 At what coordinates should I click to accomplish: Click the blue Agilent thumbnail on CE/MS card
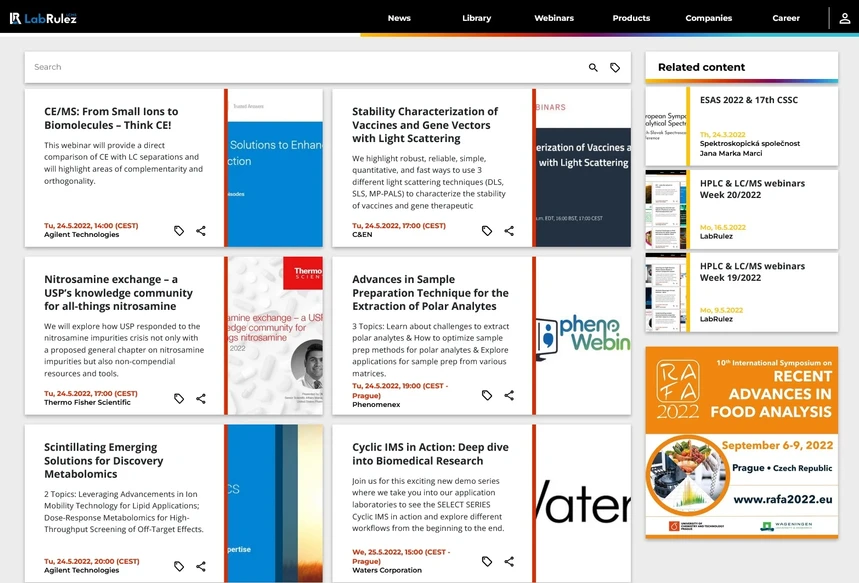pyautogui.click(x=275, y=168)
